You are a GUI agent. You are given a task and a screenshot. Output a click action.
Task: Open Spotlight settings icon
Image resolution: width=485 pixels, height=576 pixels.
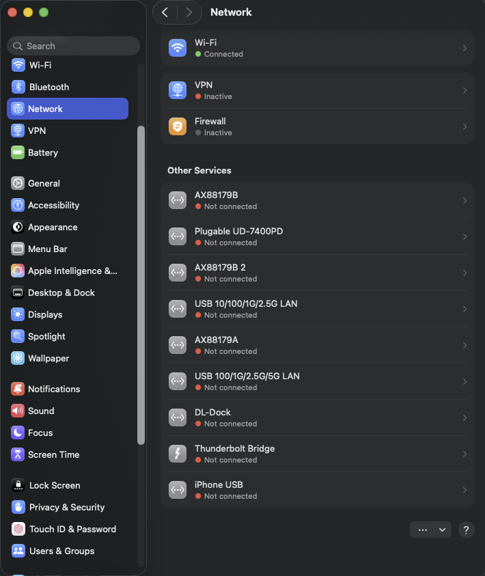(x=18, y=336)
